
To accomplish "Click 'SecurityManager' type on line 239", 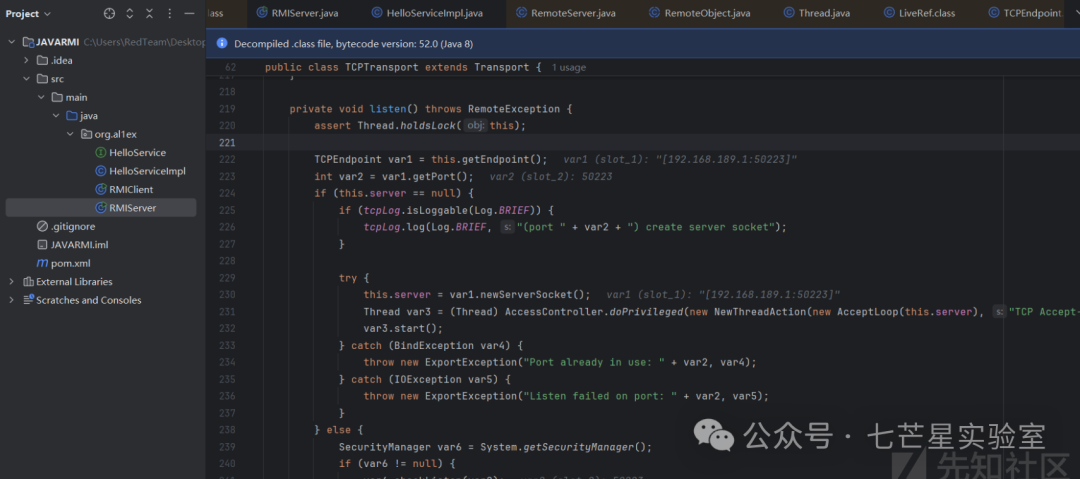I will [x=385, y=447].
